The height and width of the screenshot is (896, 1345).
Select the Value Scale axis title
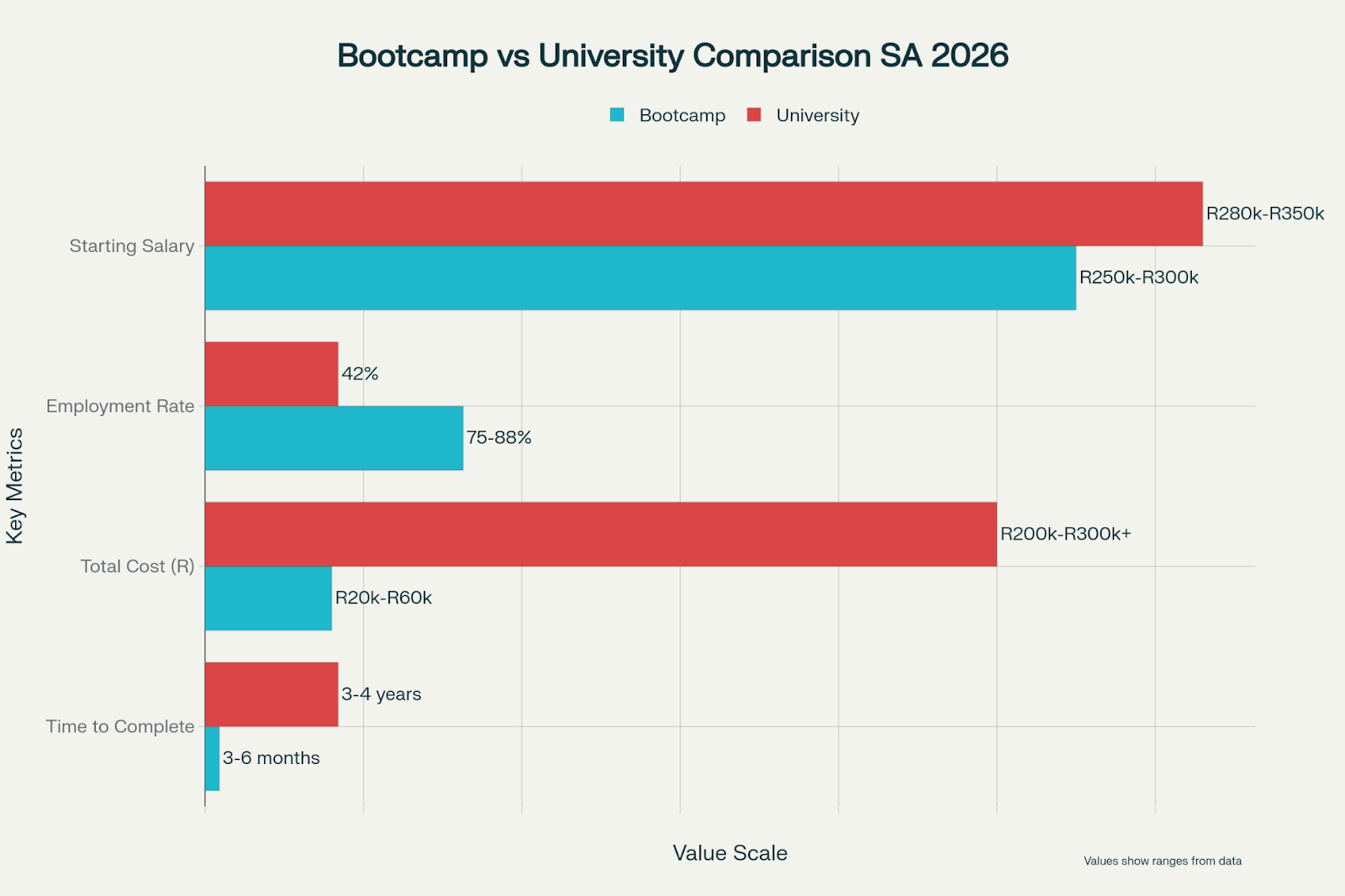tap(730, 853)
